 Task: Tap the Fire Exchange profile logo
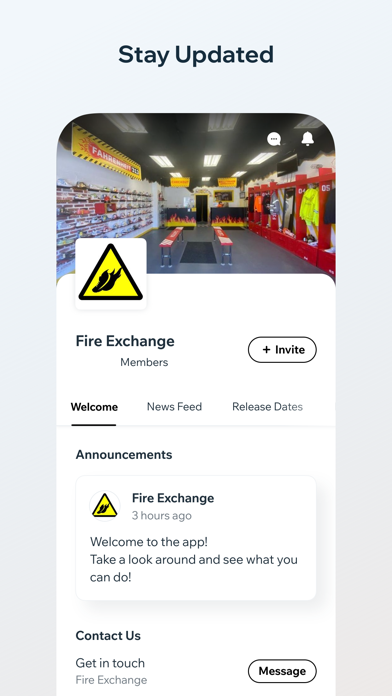click(111, 273)
